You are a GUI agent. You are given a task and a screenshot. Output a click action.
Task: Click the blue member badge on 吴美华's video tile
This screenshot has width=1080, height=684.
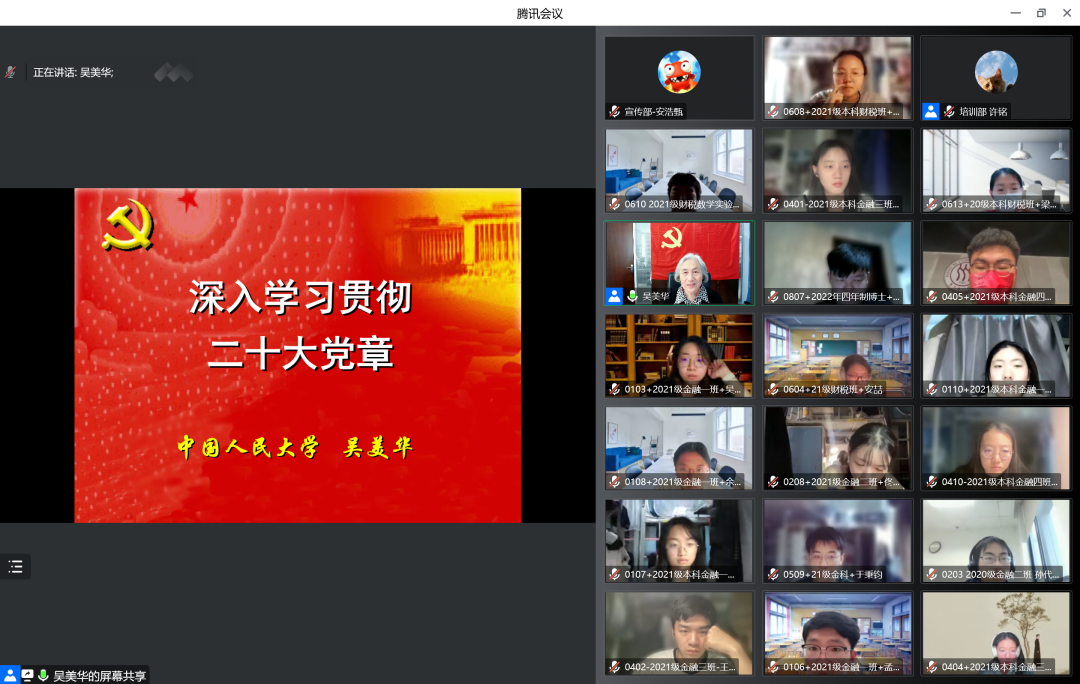[614, 295]
